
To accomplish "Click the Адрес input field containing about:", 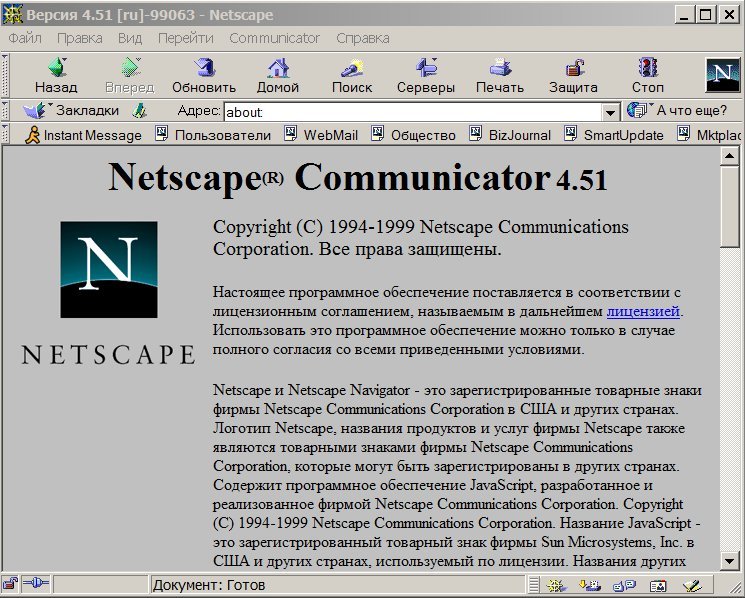I will 413,112.
